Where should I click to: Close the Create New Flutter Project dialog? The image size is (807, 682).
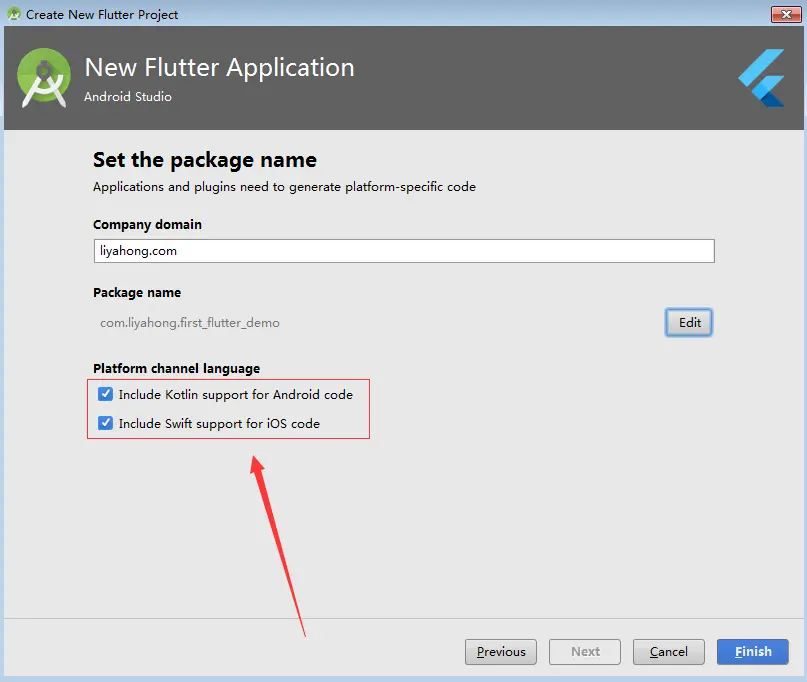click(x=786, y=14)
